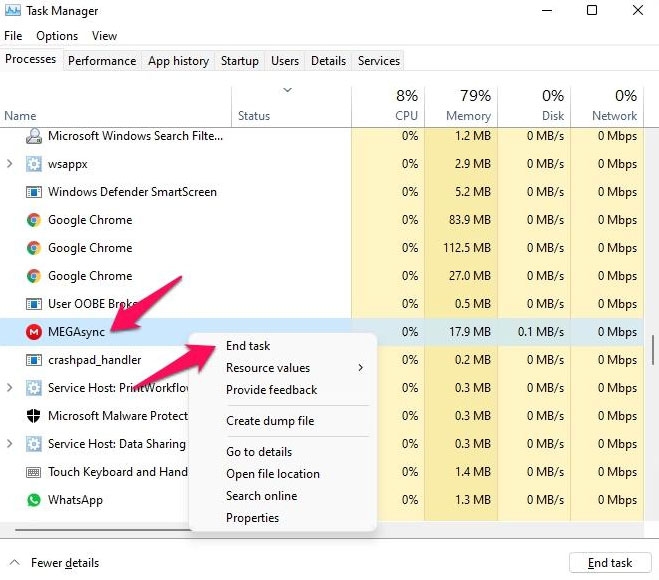
Task: Click the 17.9 MB memory value
Action: (x=469, y=332)
